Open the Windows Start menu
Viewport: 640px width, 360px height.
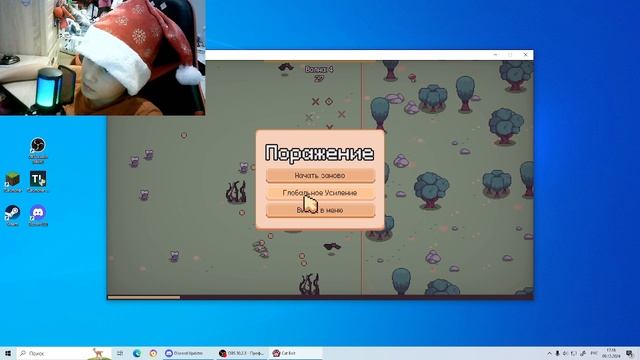click(8, 353)
